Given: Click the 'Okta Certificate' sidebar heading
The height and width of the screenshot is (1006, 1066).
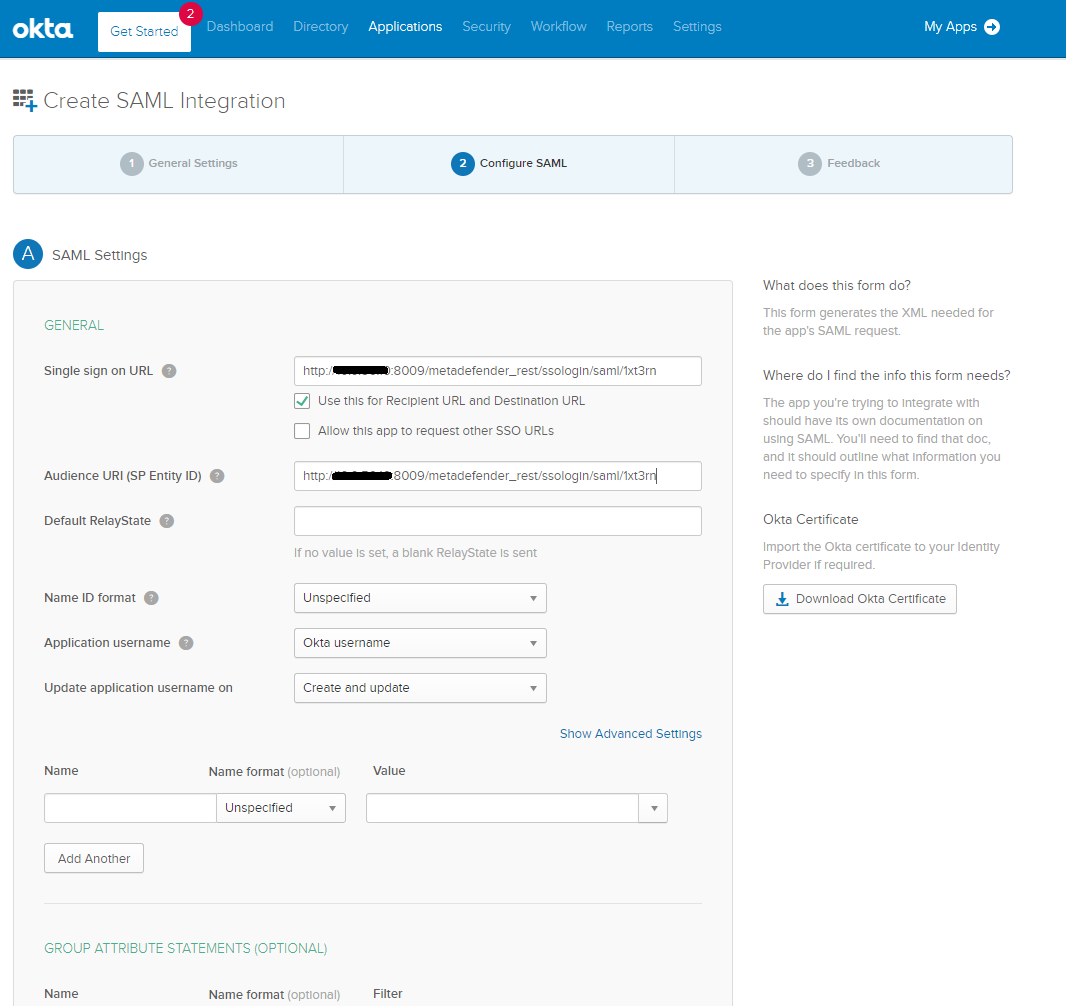Looking at the screenshot, I should pos(810,519).
